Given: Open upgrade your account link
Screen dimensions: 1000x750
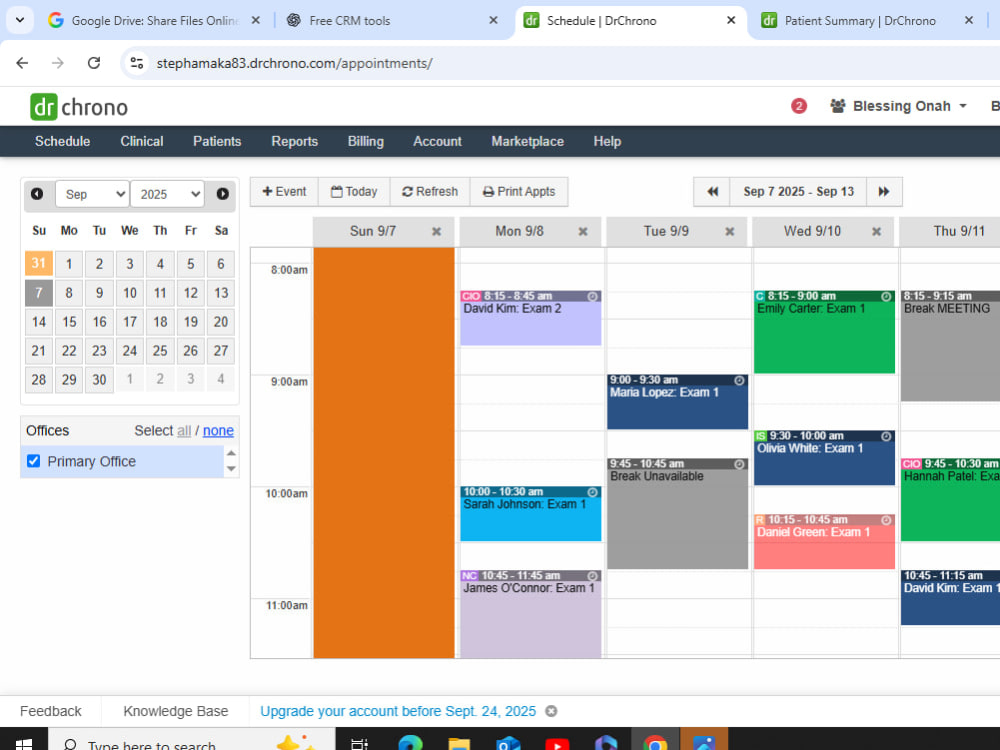Looking at the screenshot, I should (398, 711).
